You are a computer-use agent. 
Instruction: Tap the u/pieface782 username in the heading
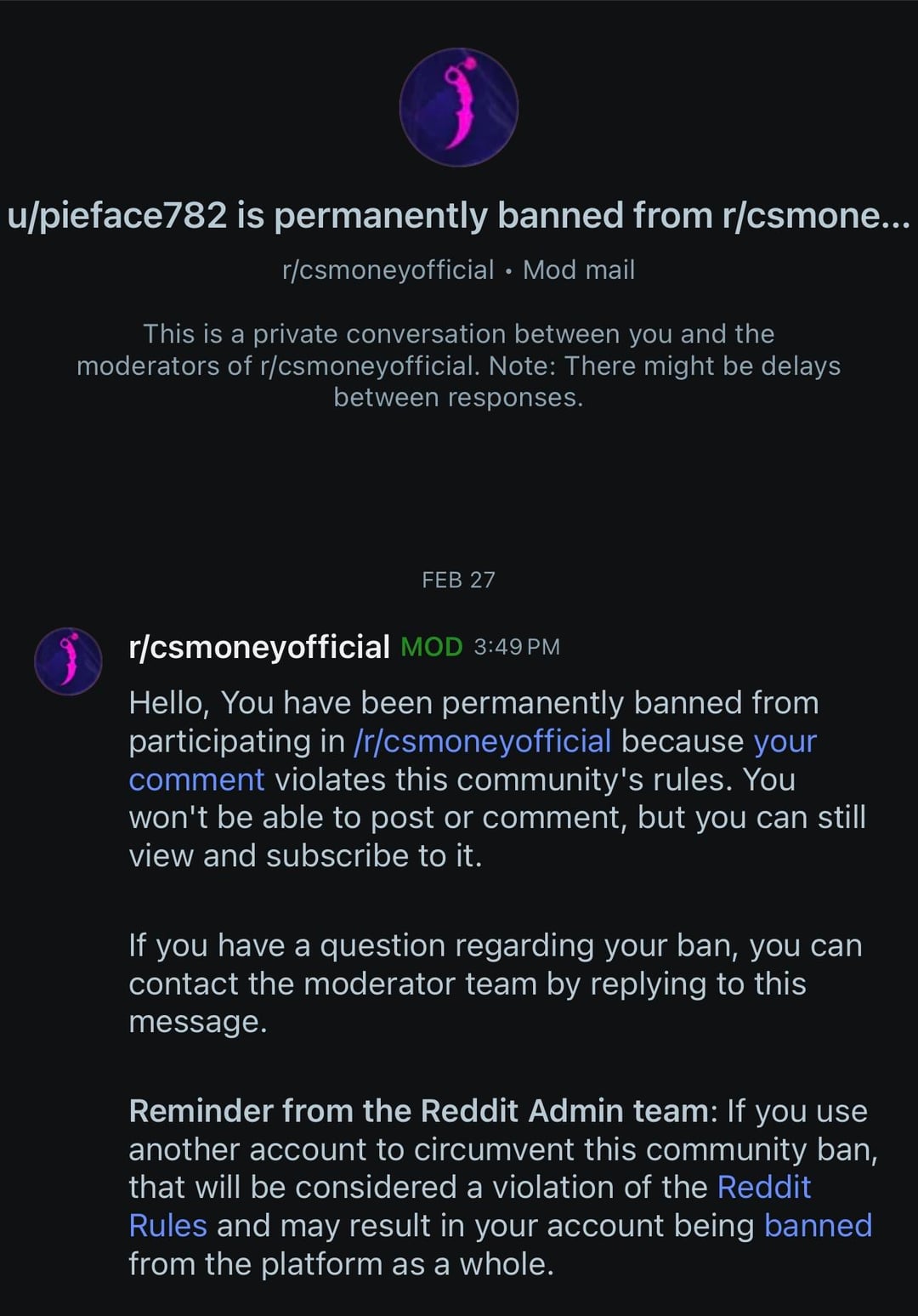tap(117, 216)
